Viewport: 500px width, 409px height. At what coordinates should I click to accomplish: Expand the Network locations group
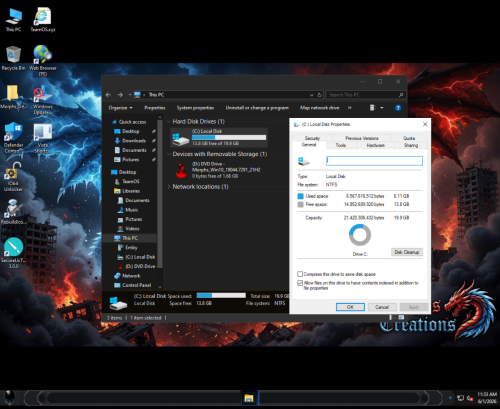pyautogui.click(x=169, y=187)
